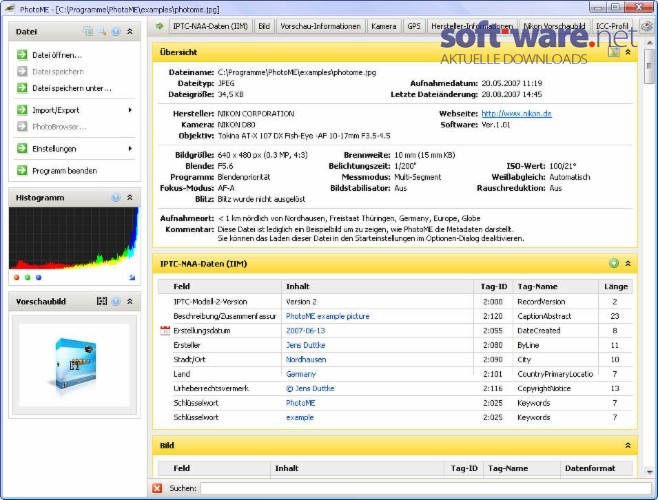Image resolution: width=658 pixels, height=500 pixels.
Task: Choose Datei öffnen... entry
Action: (57, 55)
